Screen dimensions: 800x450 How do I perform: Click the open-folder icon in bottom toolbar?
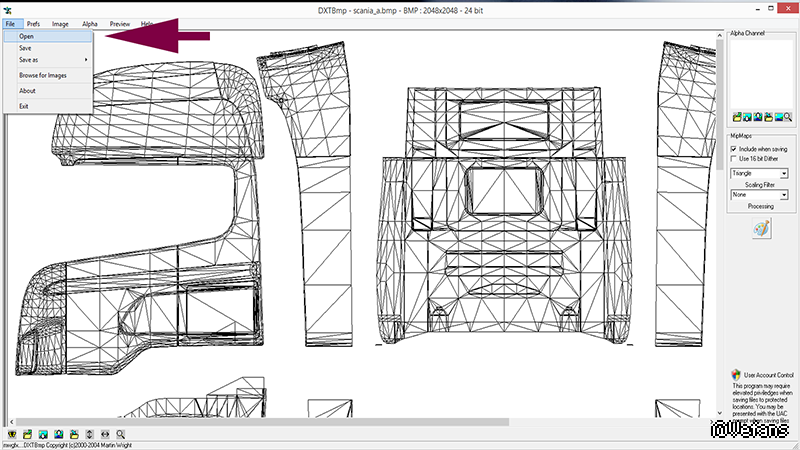coord(28,435)
